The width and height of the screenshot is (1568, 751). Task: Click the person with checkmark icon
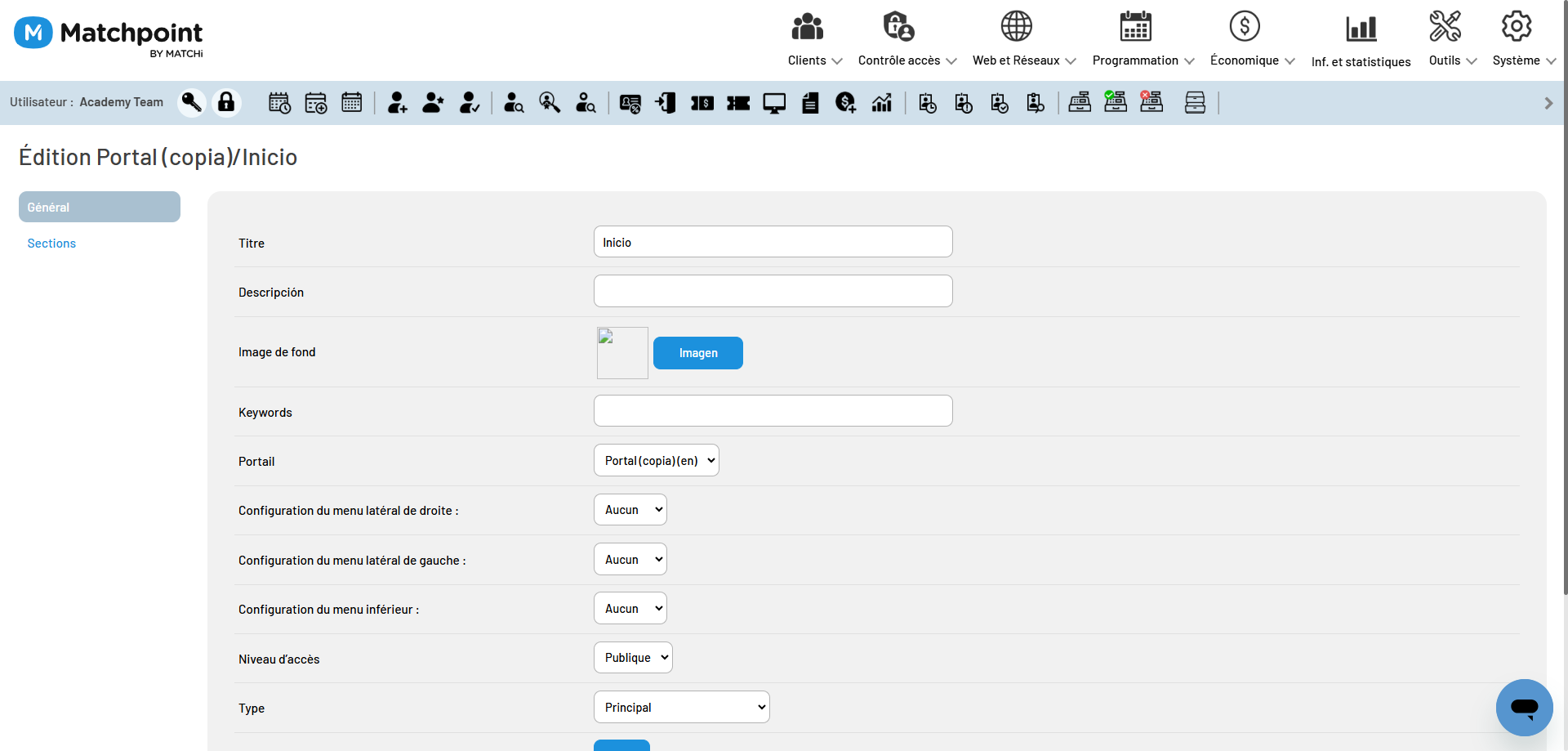(469, 102)
